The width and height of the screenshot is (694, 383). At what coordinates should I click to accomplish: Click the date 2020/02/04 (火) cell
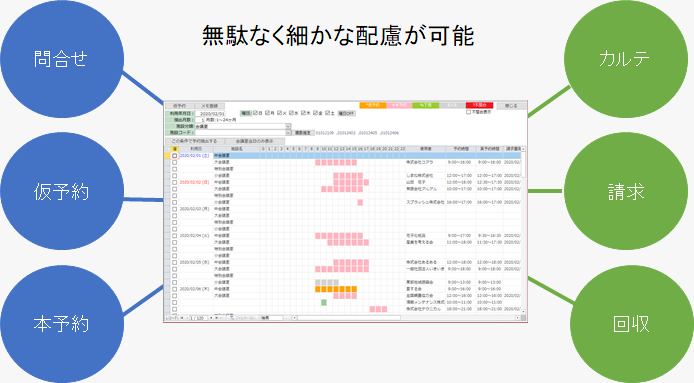[195, 236]
